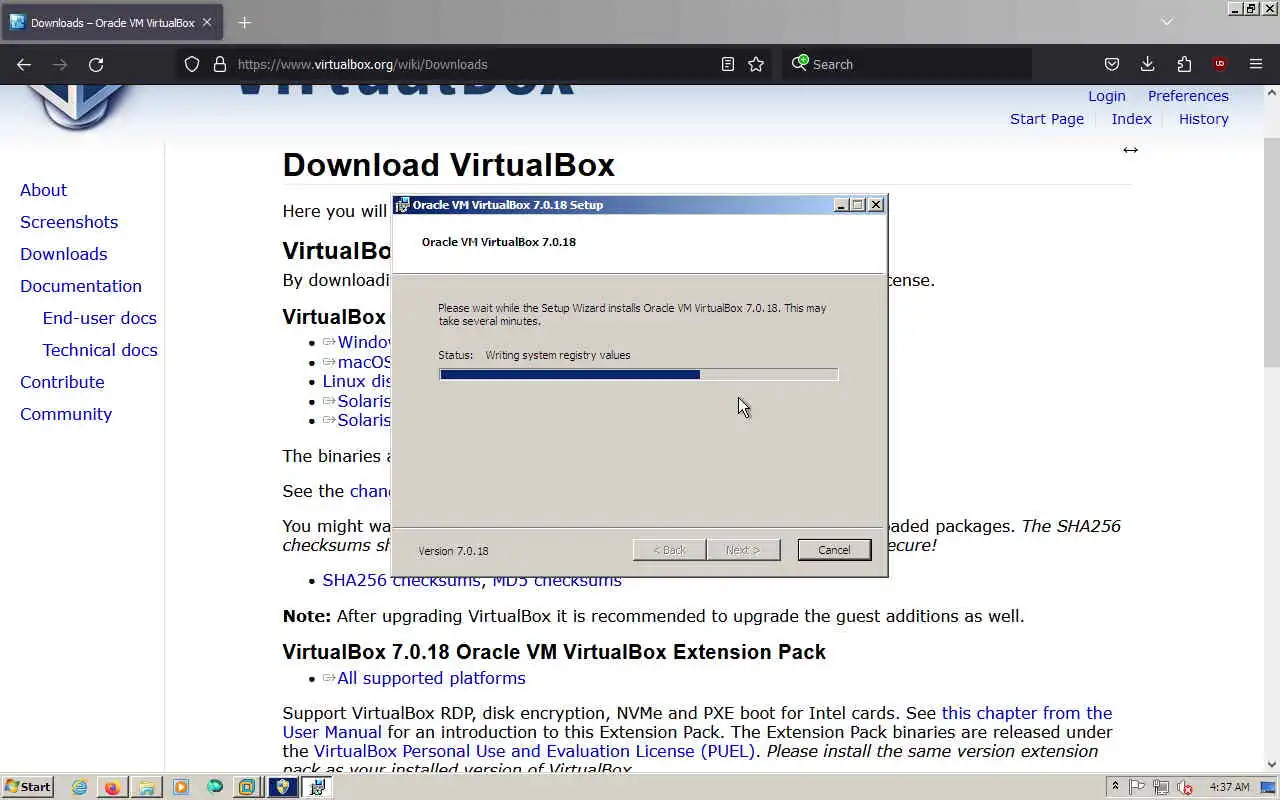Click the page vertical scrollbar thumb
This screenshot has height=800, width=1280.
click(x=1272, y=252)
